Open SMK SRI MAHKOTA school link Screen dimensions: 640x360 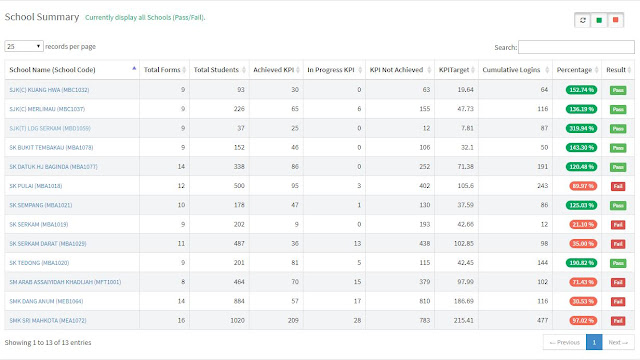[x=48, y=321]
